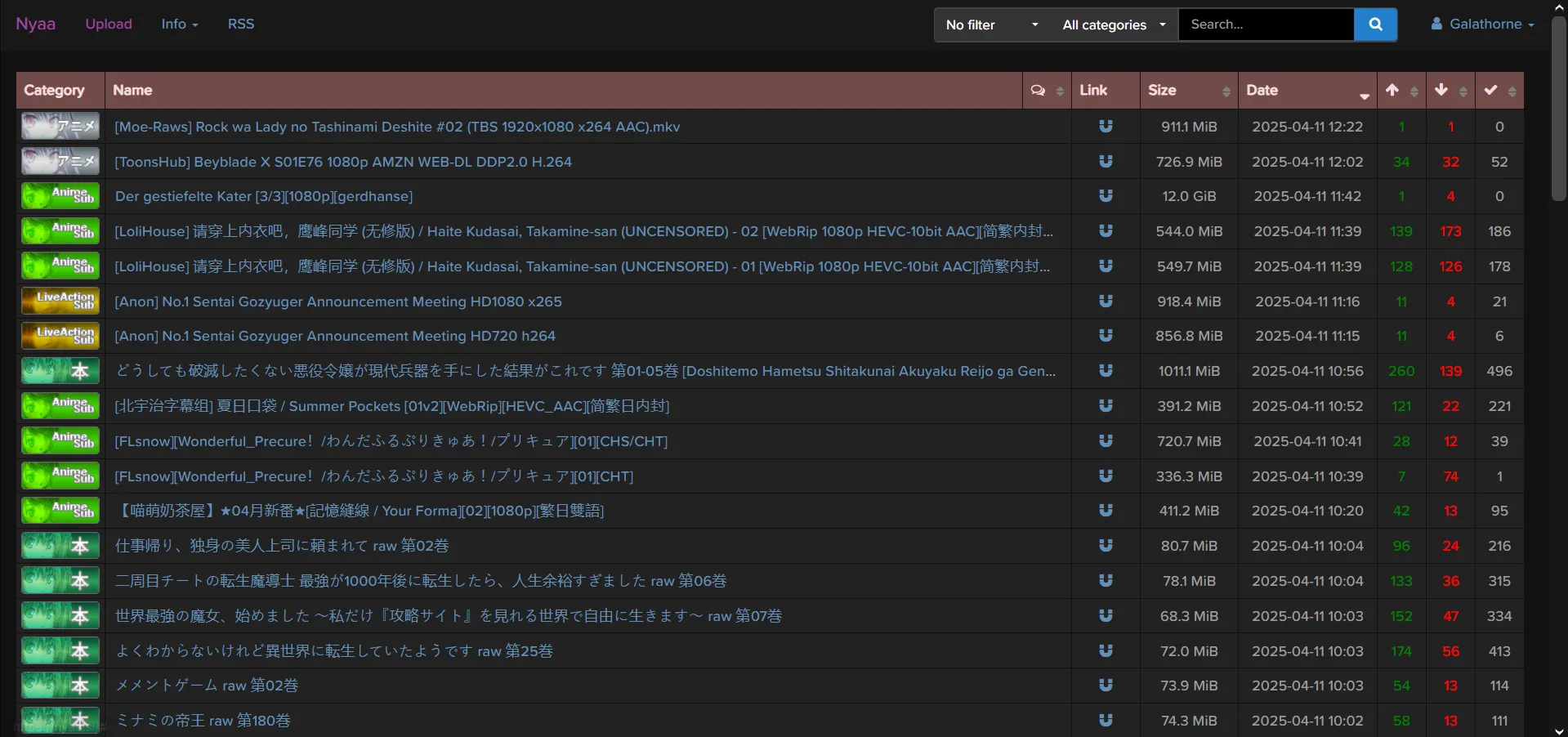The width and height of the screenshot is (1568, 737).
Task: Click completed count 496
Action: tap(1499, 371)
